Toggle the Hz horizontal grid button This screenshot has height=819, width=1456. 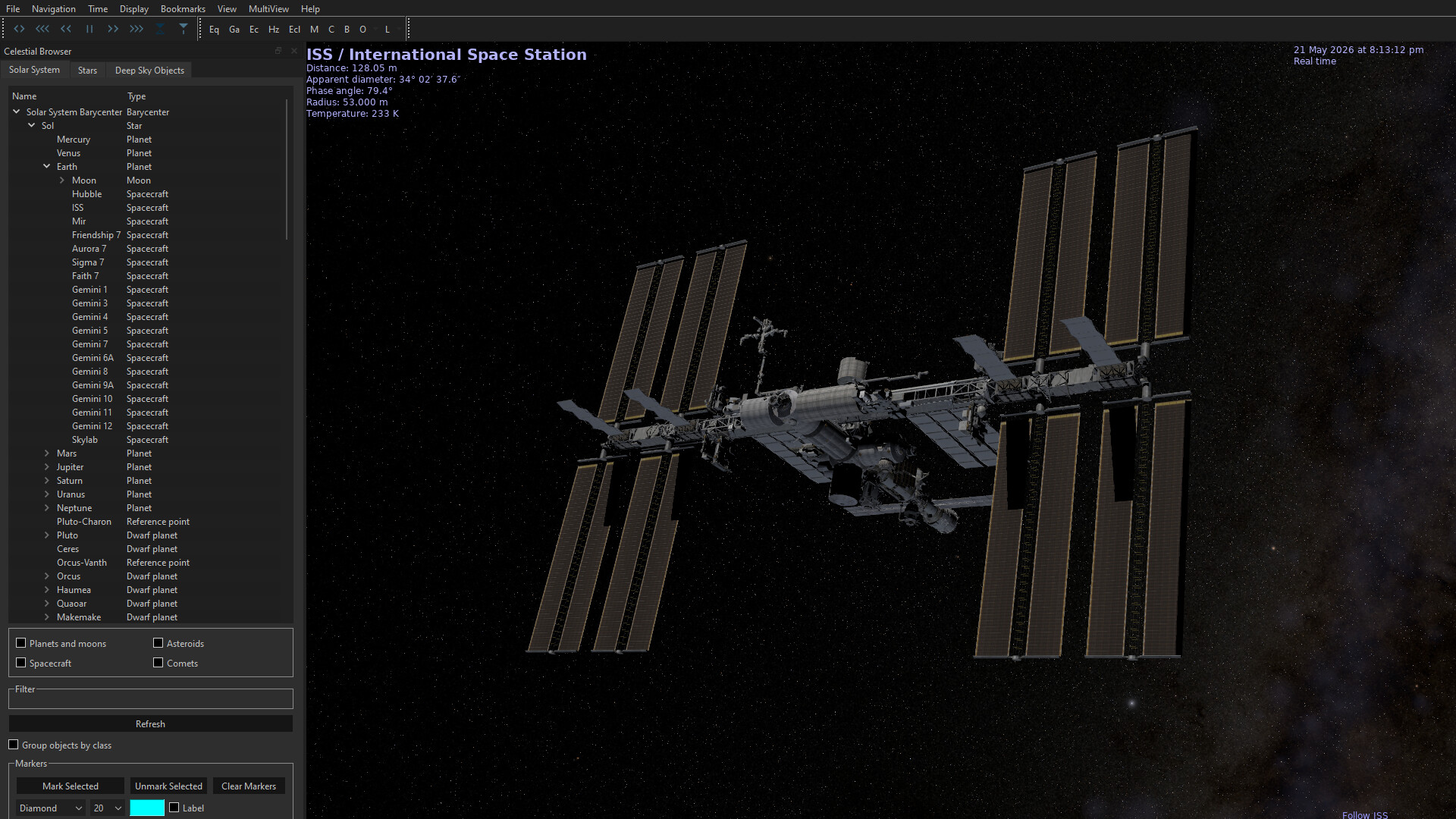click(x=274, y=30)
